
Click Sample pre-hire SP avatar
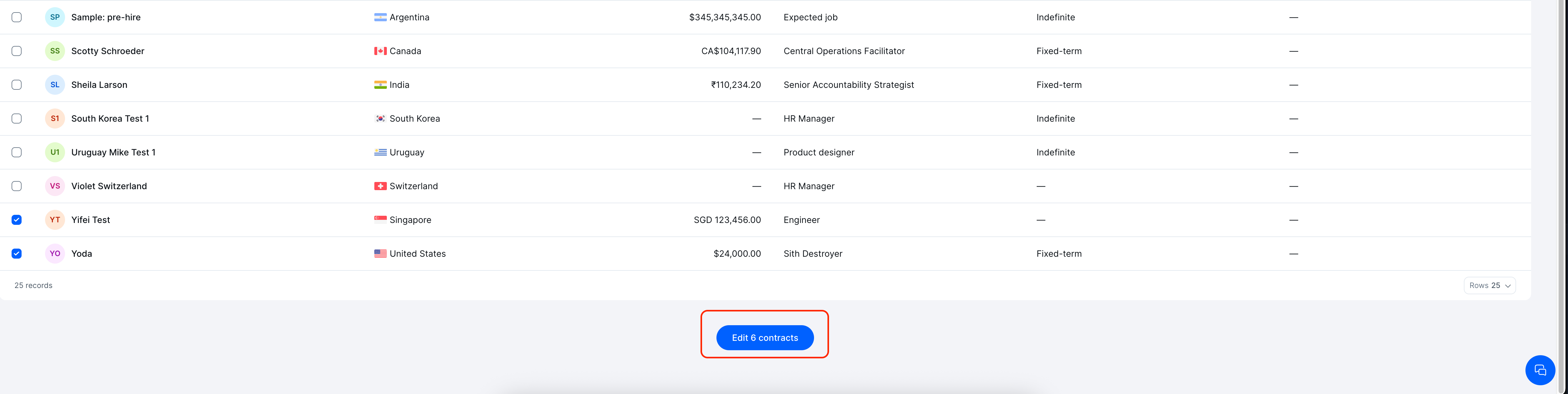[55, 17]
